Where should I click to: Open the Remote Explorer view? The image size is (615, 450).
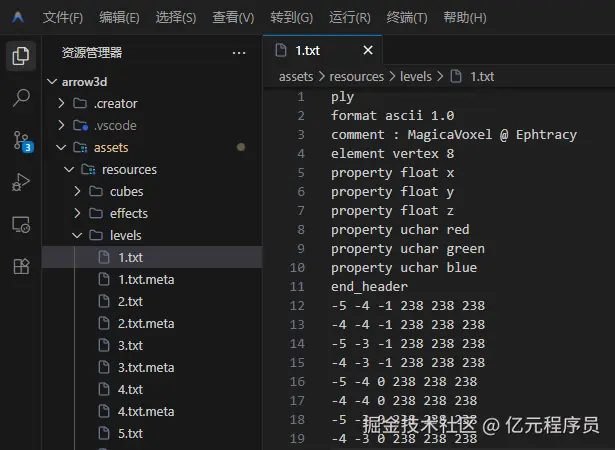[21, 225]
